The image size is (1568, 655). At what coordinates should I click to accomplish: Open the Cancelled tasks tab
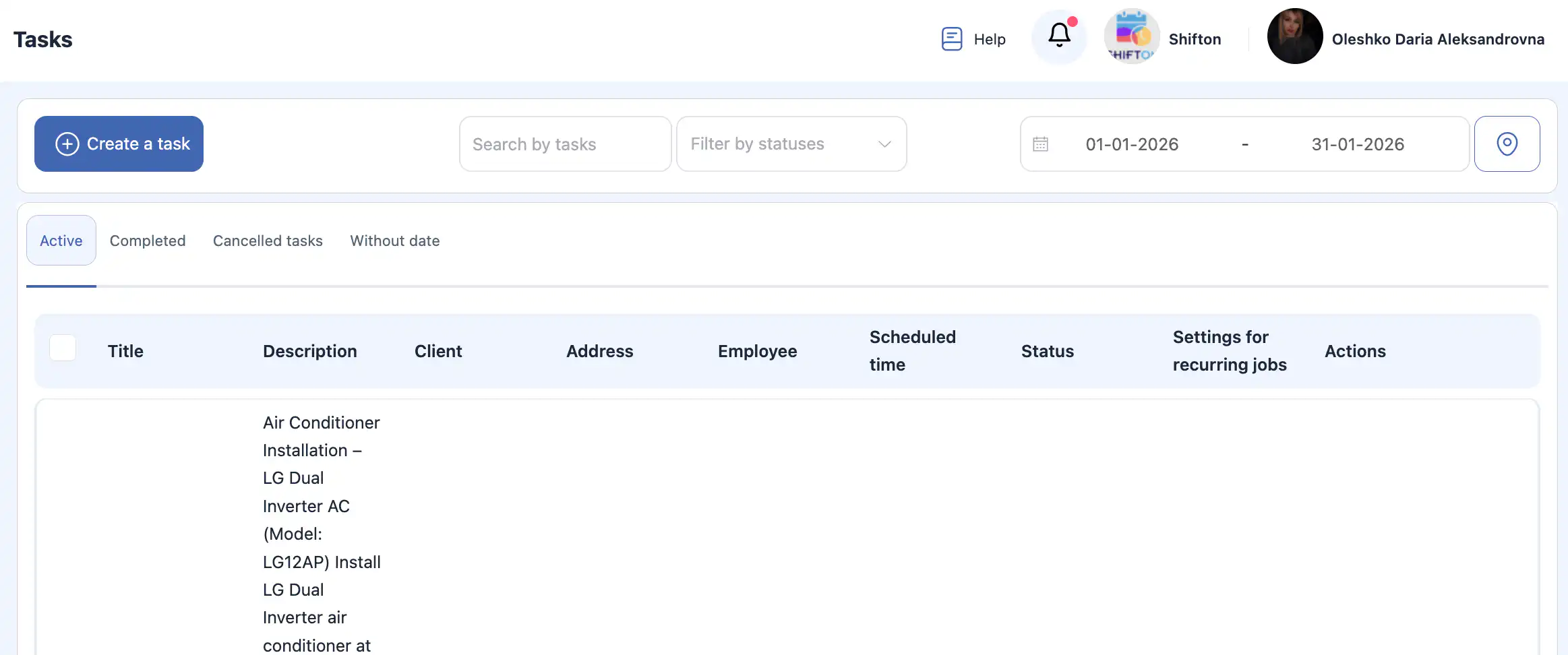coord(268,241)
